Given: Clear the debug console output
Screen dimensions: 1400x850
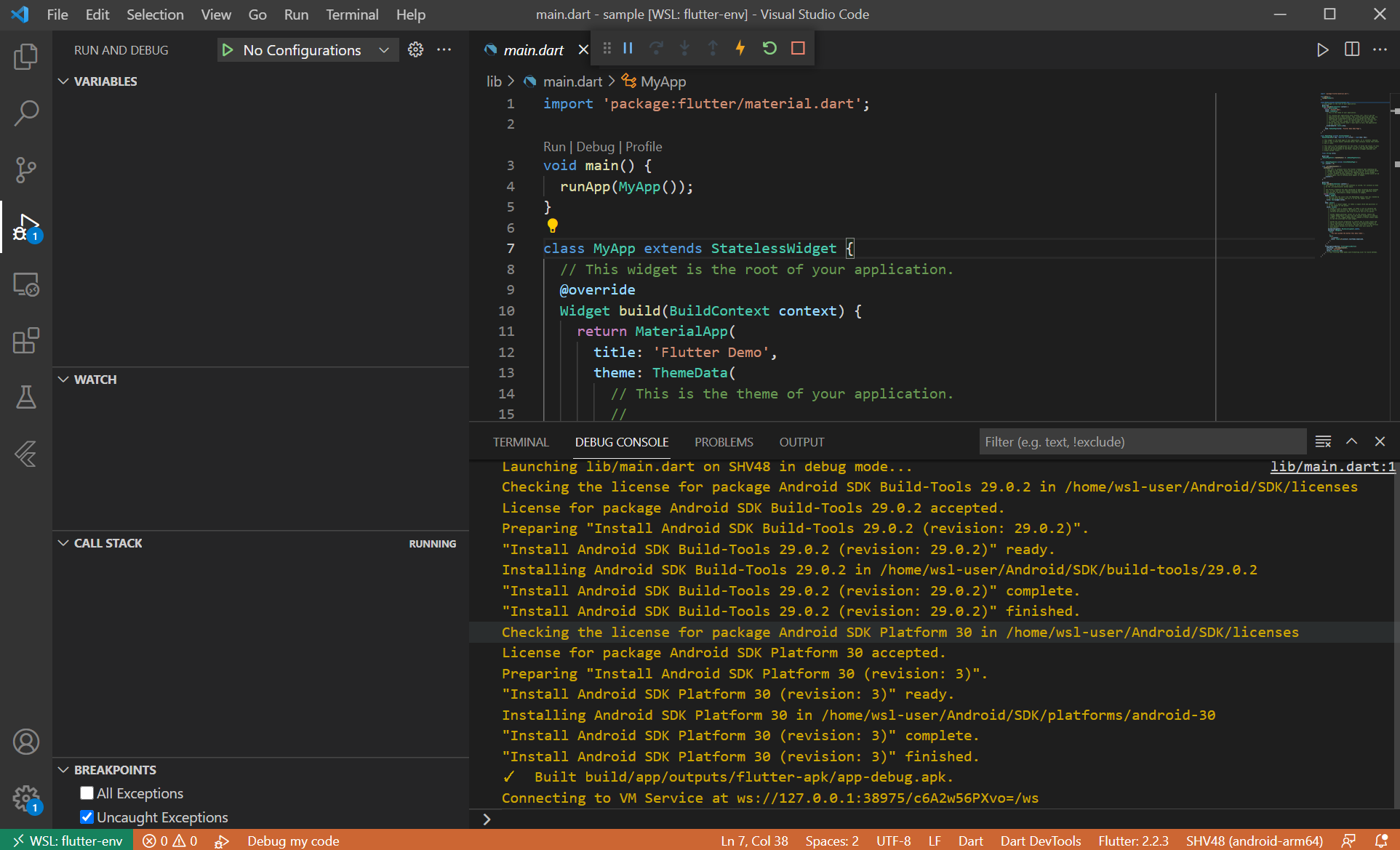Looking at the screenshot, I should pyautogui.click(x=1322, y=441).
